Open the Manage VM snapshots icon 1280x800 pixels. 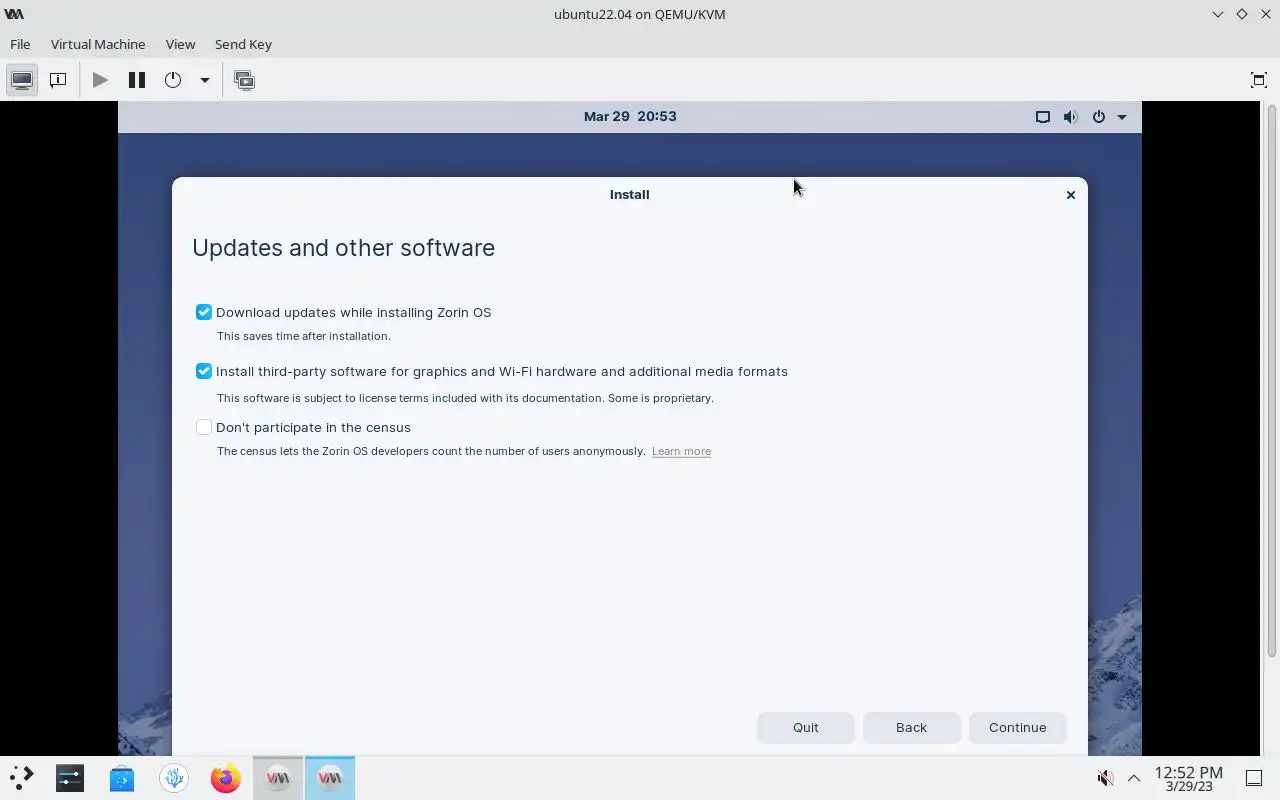point(244,80)
